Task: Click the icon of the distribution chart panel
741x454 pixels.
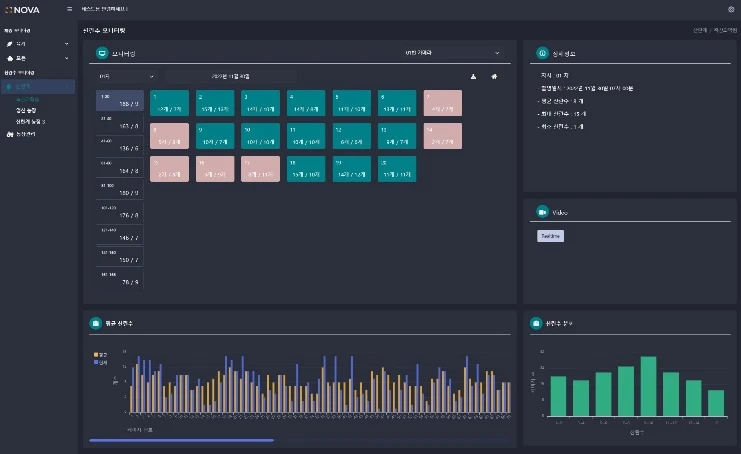Action: (x=536, y=323)
